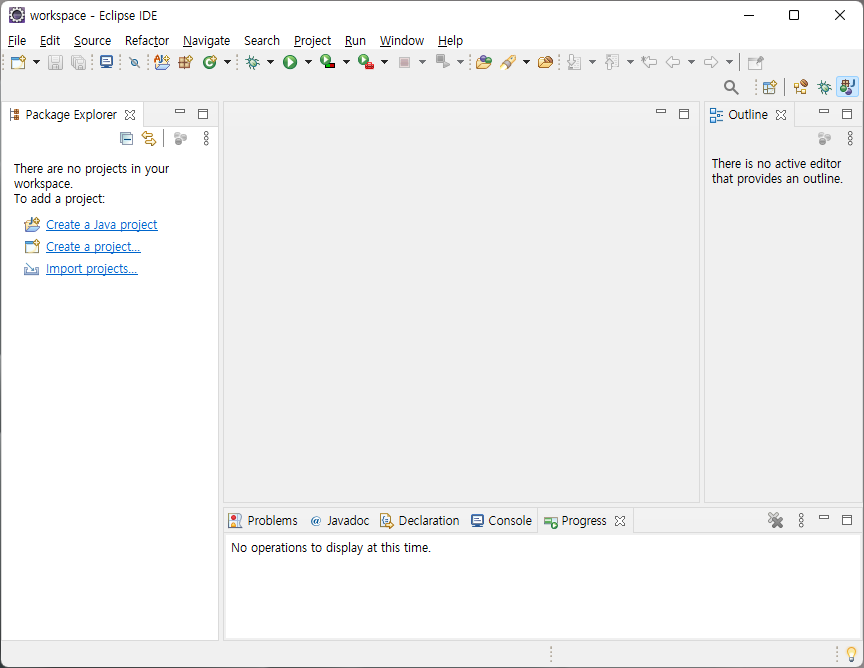Click the Create a project... link

[93, 247]
